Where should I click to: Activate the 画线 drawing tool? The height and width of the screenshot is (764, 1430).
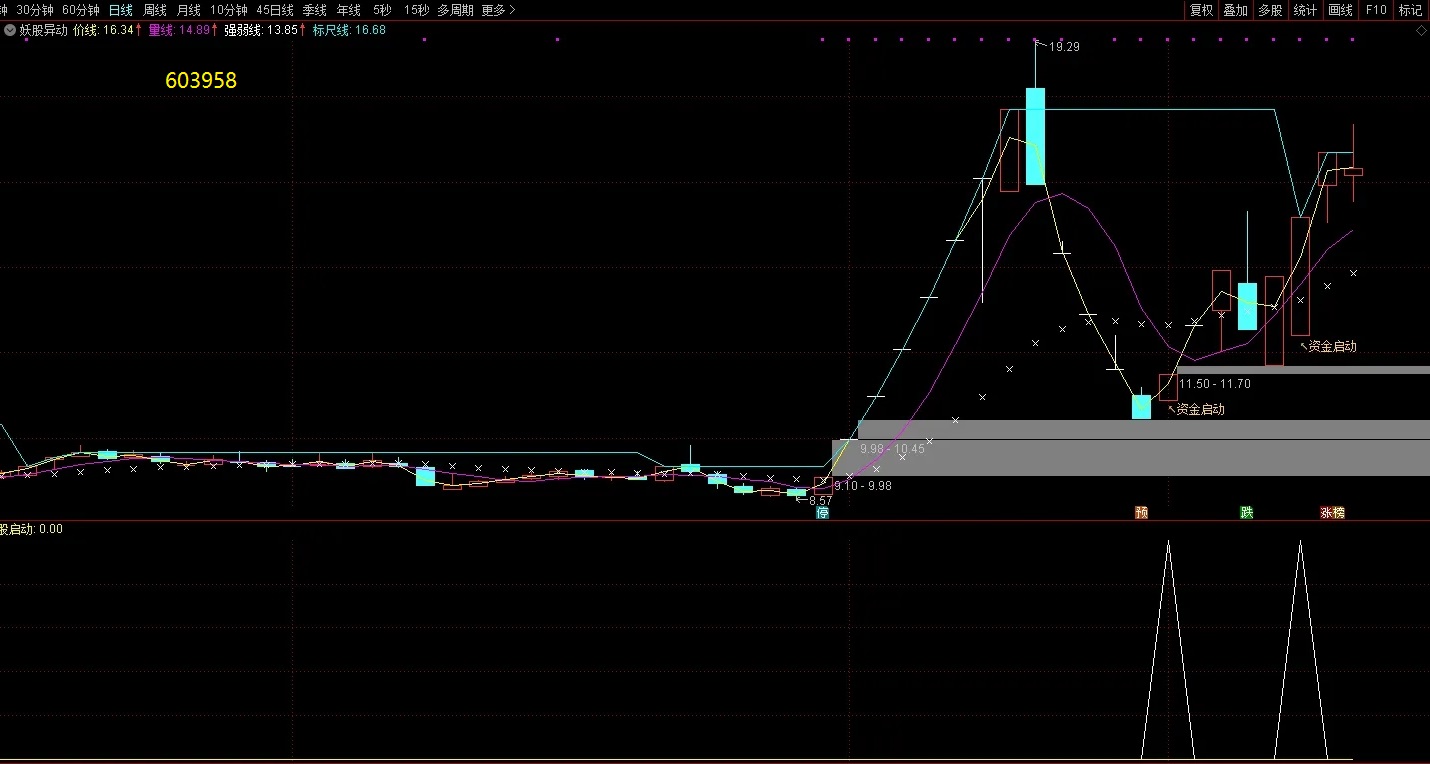[x=1340, y=10]
